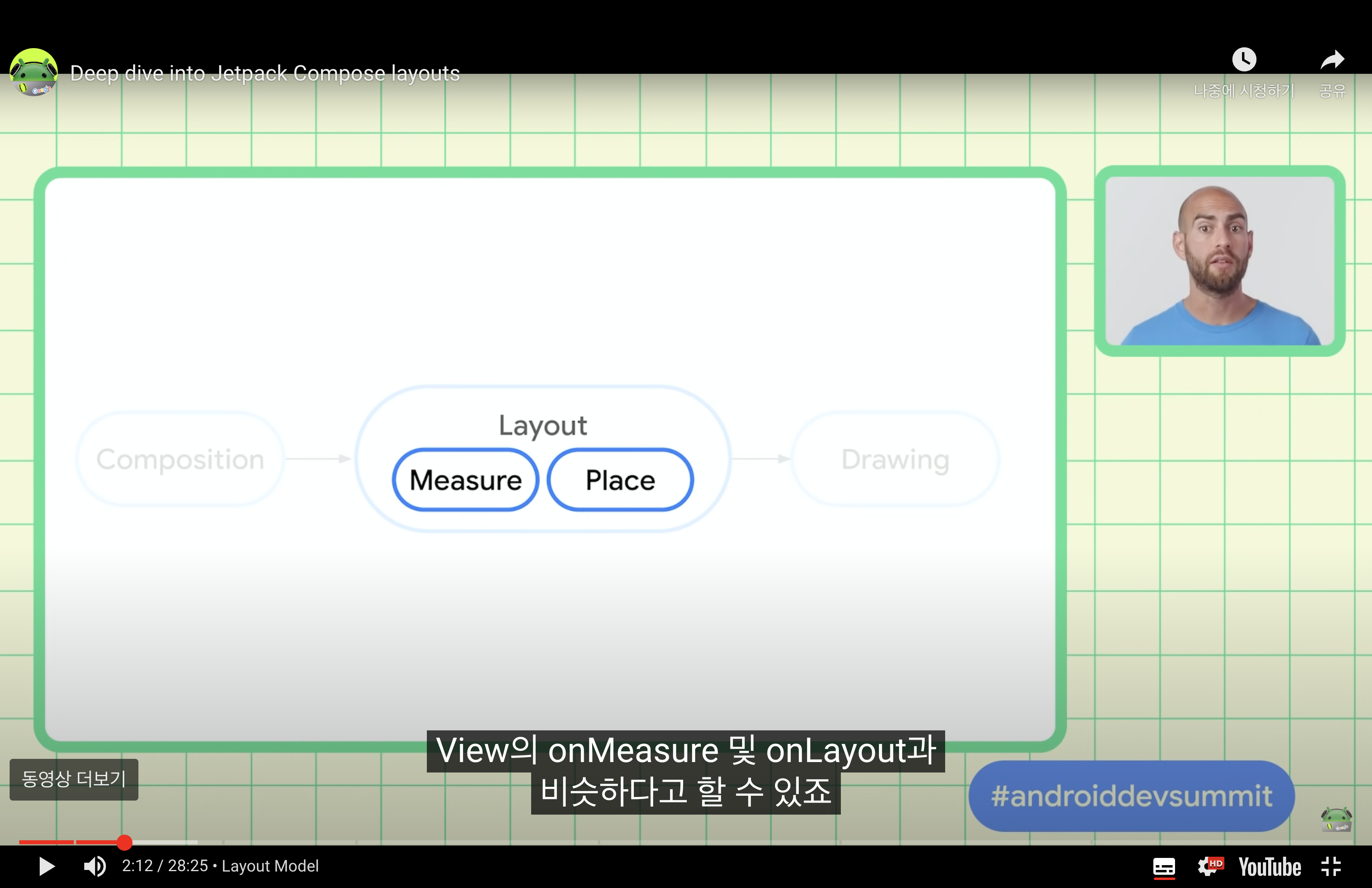Click the share arrow icon
1372x888 pixels.
tap(1331, 60)
